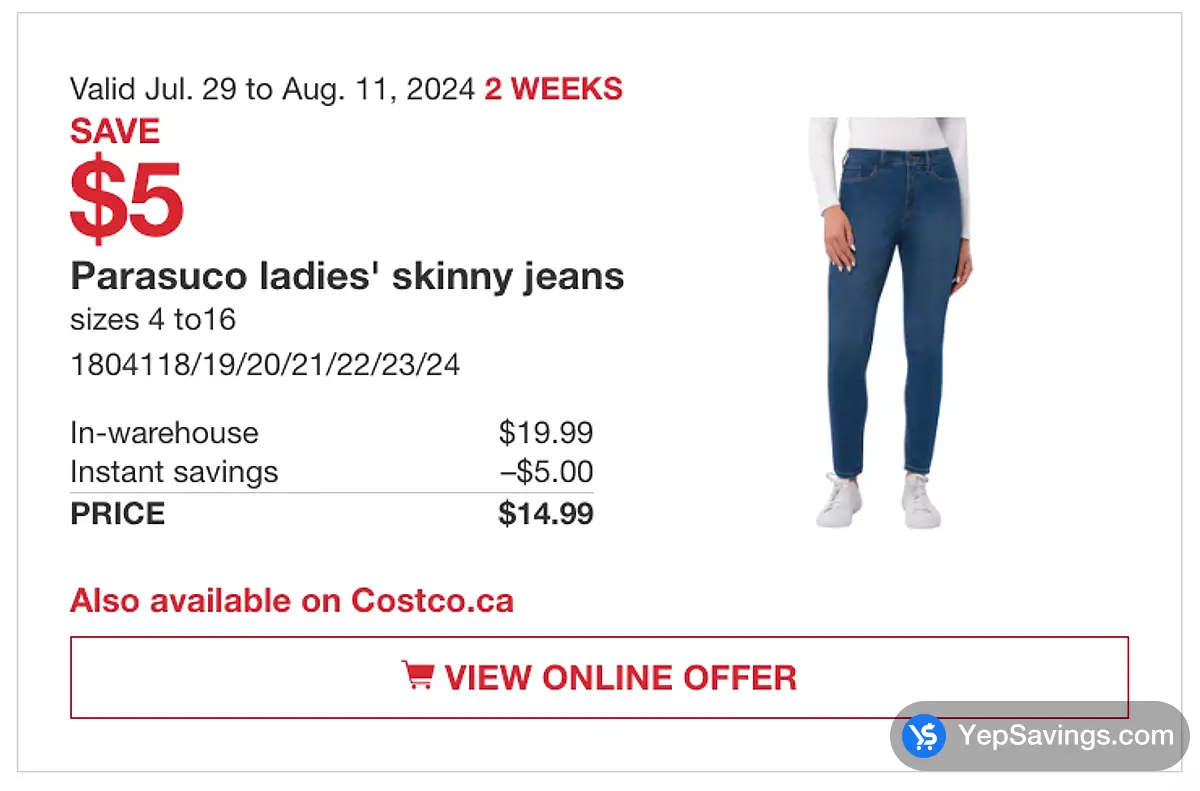Click the final $14.99 price

pyautogui.click(x=546, y=514)
